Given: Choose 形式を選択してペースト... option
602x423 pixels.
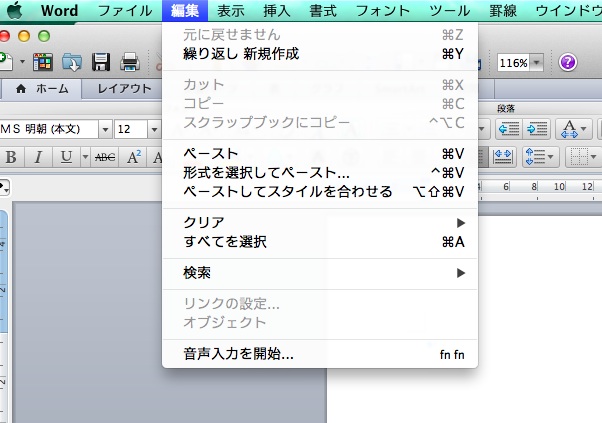Looking at the screenshot, I should click(320, 173).
